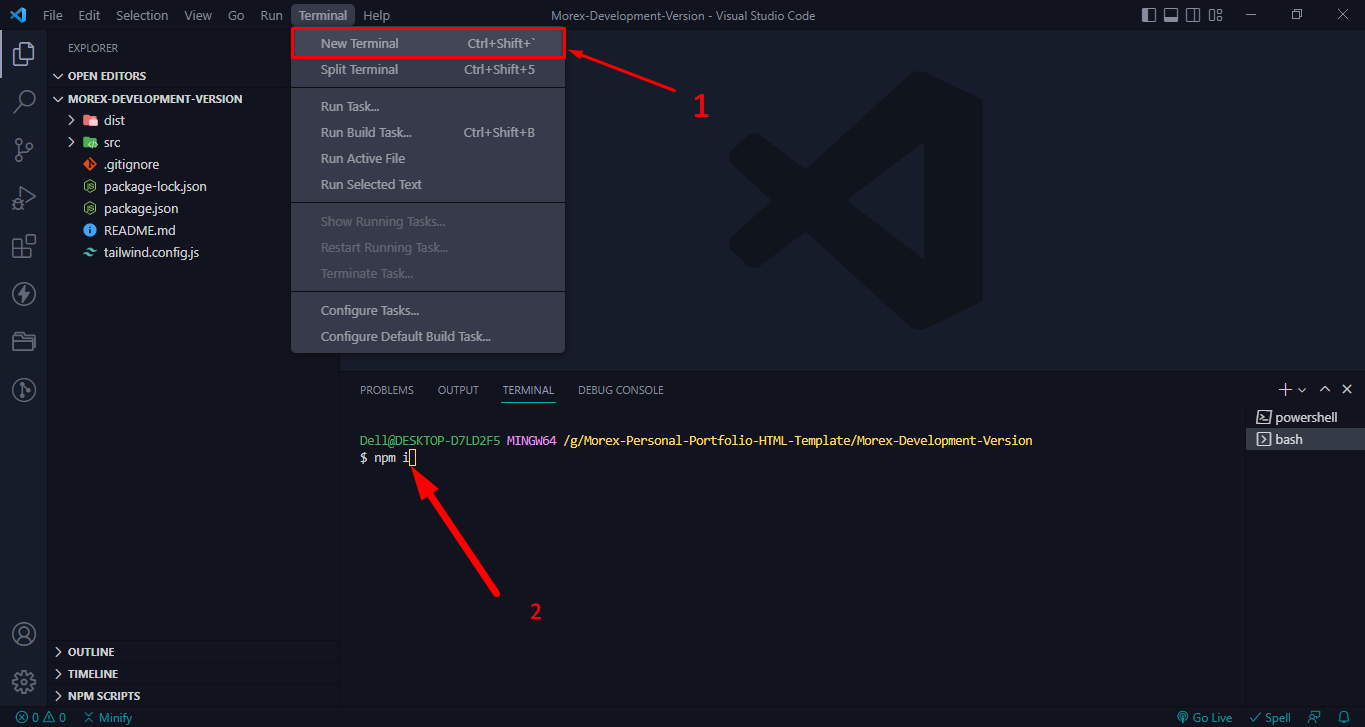Open the Run menu
This screenshot has height=727, width=1365.
point(271,15)
